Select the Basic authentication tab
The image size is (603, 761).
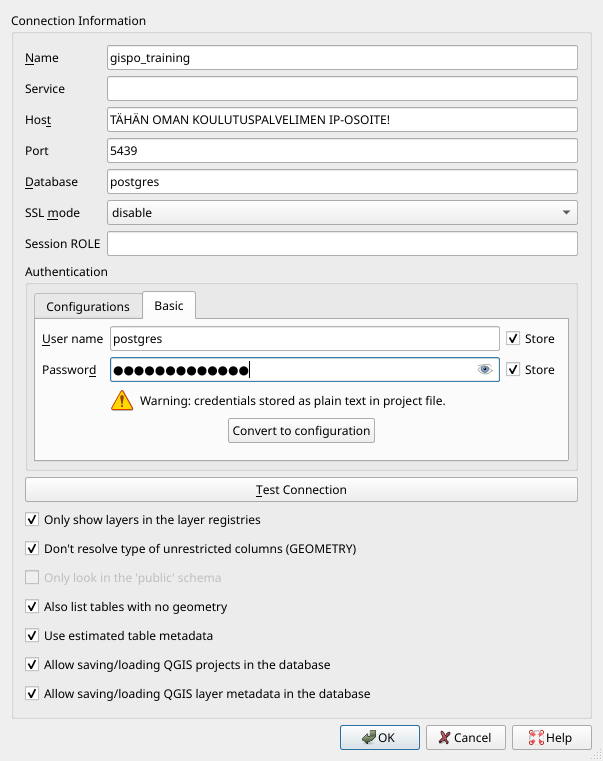pyautogui.click(x=169, y=306)
